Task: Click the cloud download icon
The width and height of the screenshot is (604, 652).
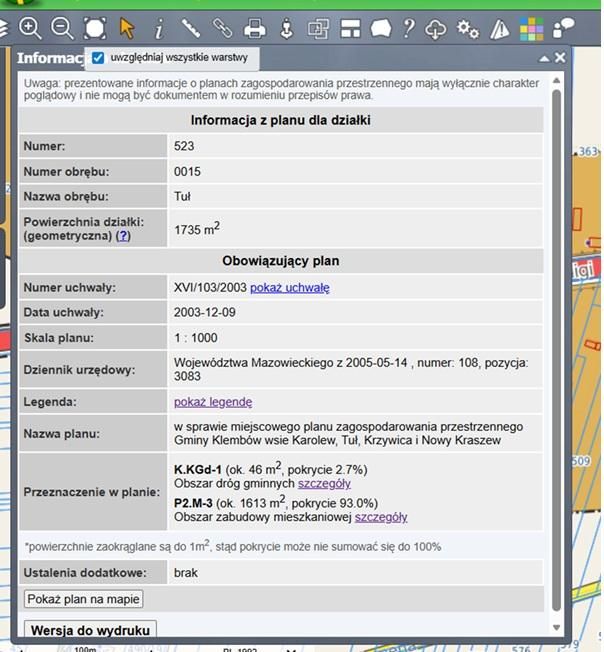Action: (436, 28)
